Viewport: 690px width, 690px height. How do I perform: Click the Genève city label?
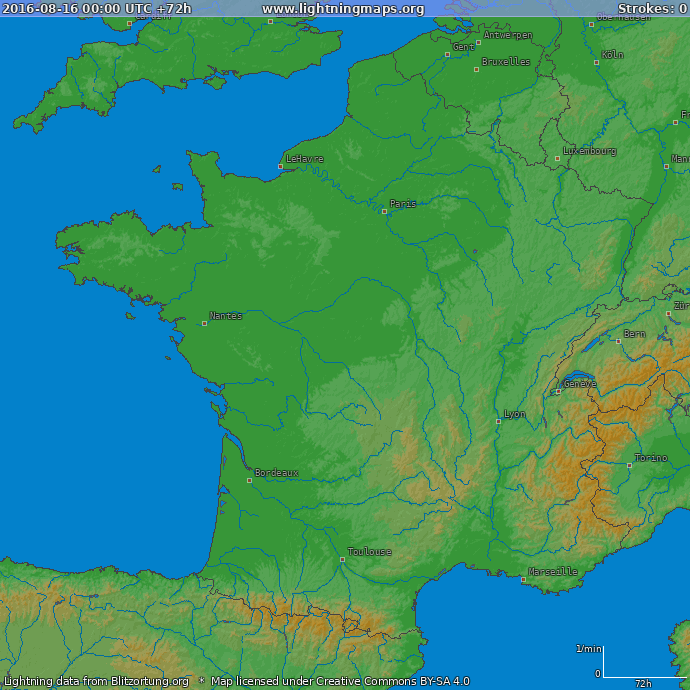pos(580,383)
